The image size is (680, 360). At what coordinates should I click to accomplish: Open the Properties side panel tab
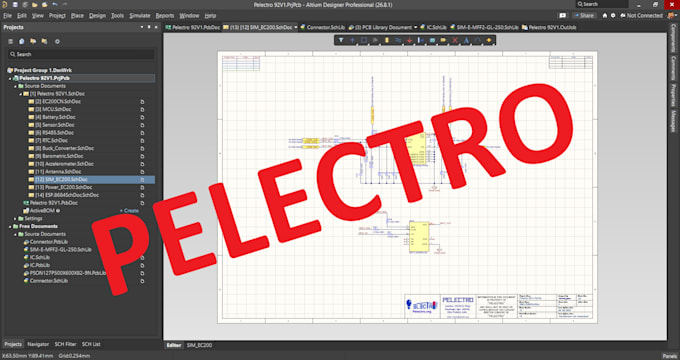pyautogui.click(x=673, y=95)
